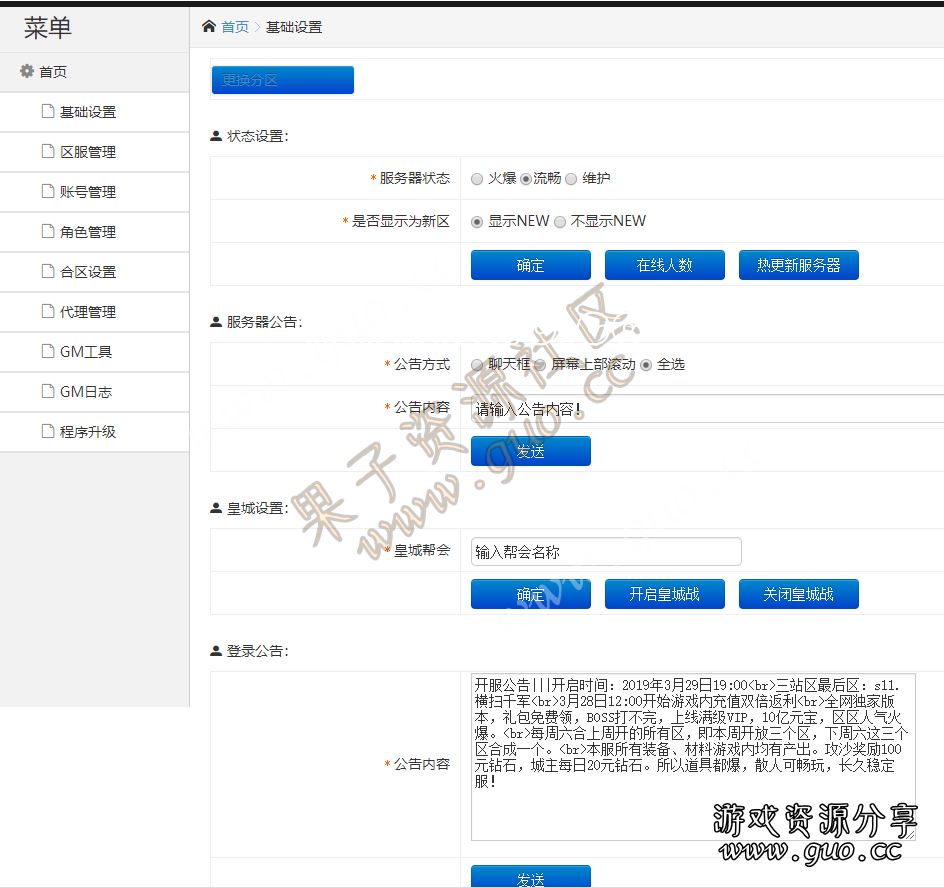
Task: Select the 火爆 server status radio
Action: pyautogui.click(x=477, y=179)
